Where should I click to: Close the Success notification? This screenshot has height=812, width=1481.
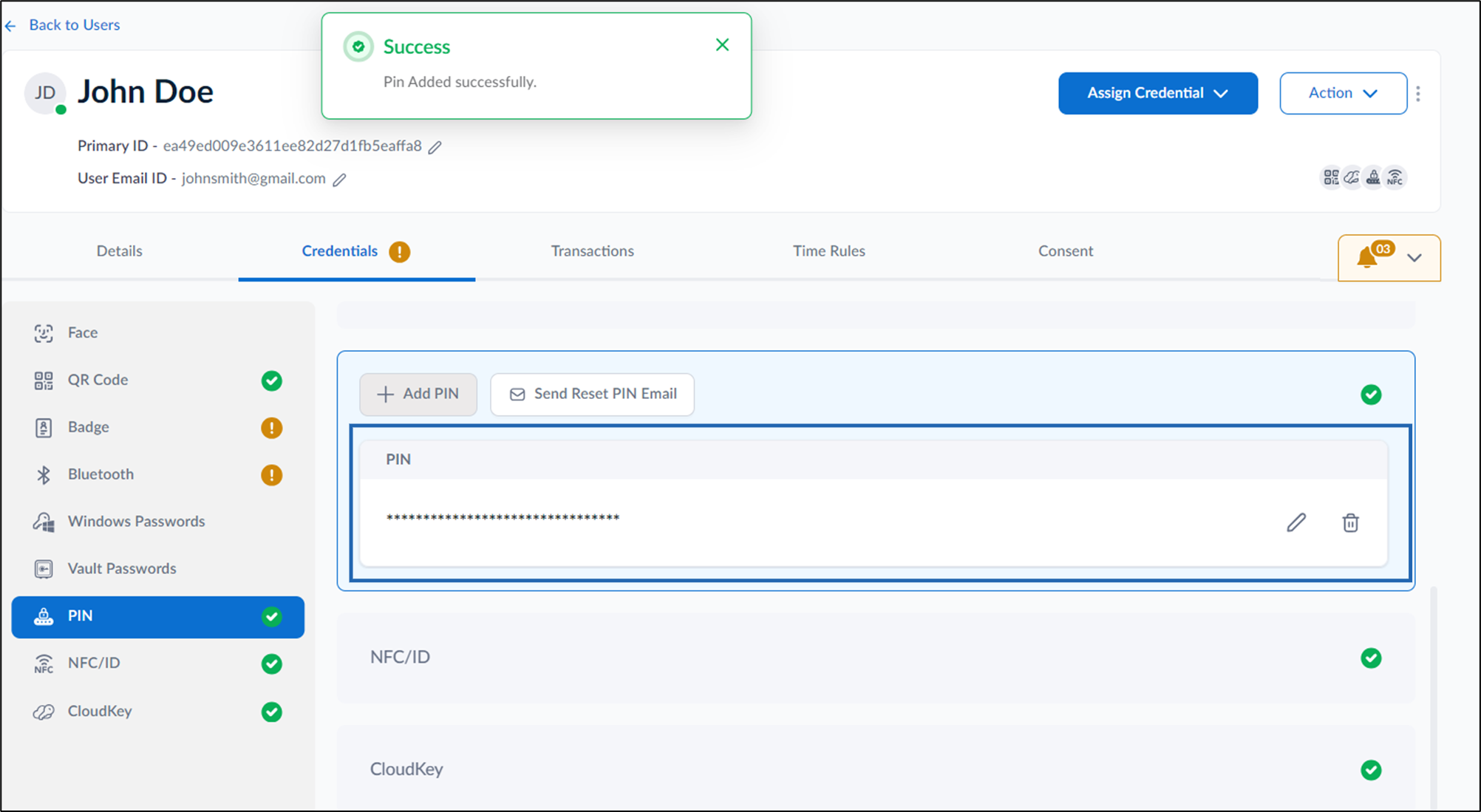tap(723, 45)
